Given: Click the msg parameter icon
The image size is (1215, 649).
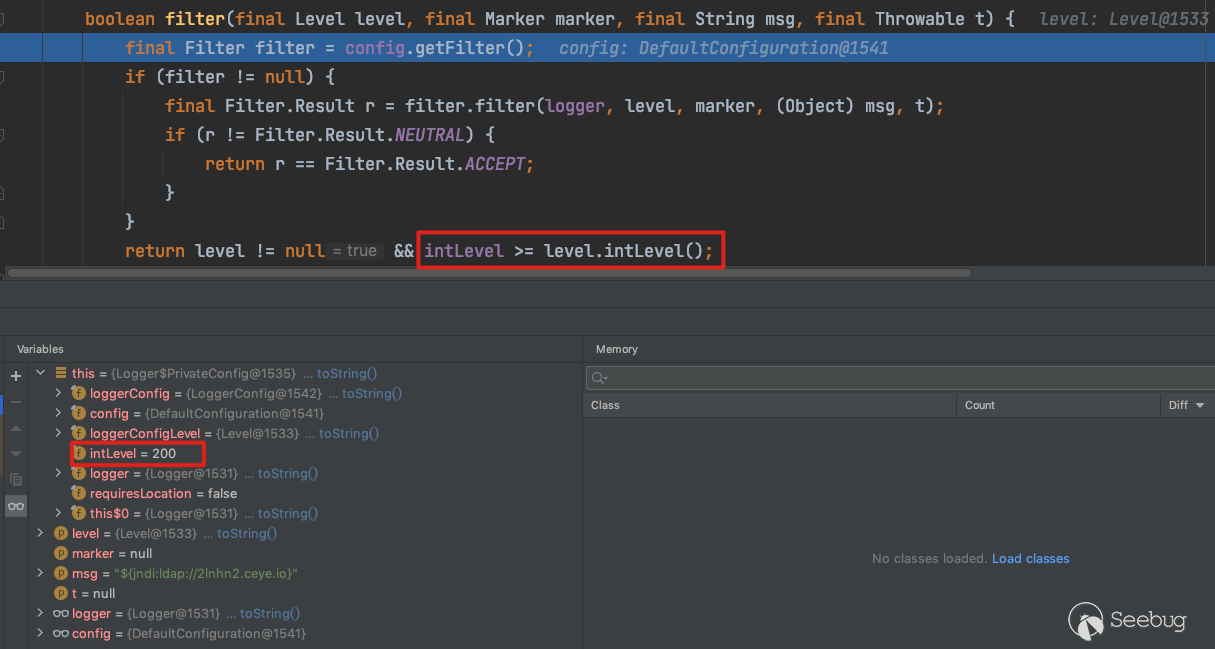Looking at the screenshot, I should pyautogui.click(x=60, y=574).
